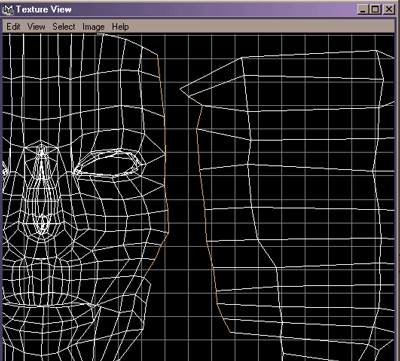
Task: Click inside the eye opening of the face UVs
Action: [x=108, y=166]
